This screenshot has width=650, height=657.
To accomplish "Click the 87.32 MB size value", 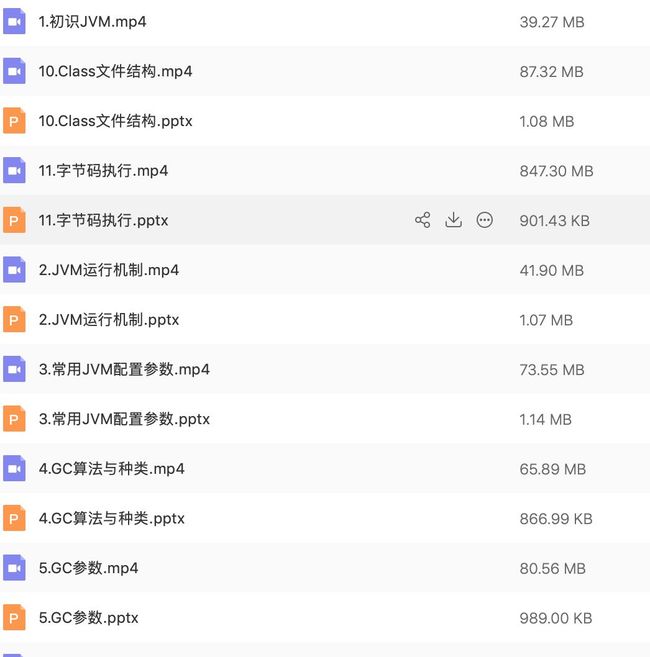I will pos(552,72).
